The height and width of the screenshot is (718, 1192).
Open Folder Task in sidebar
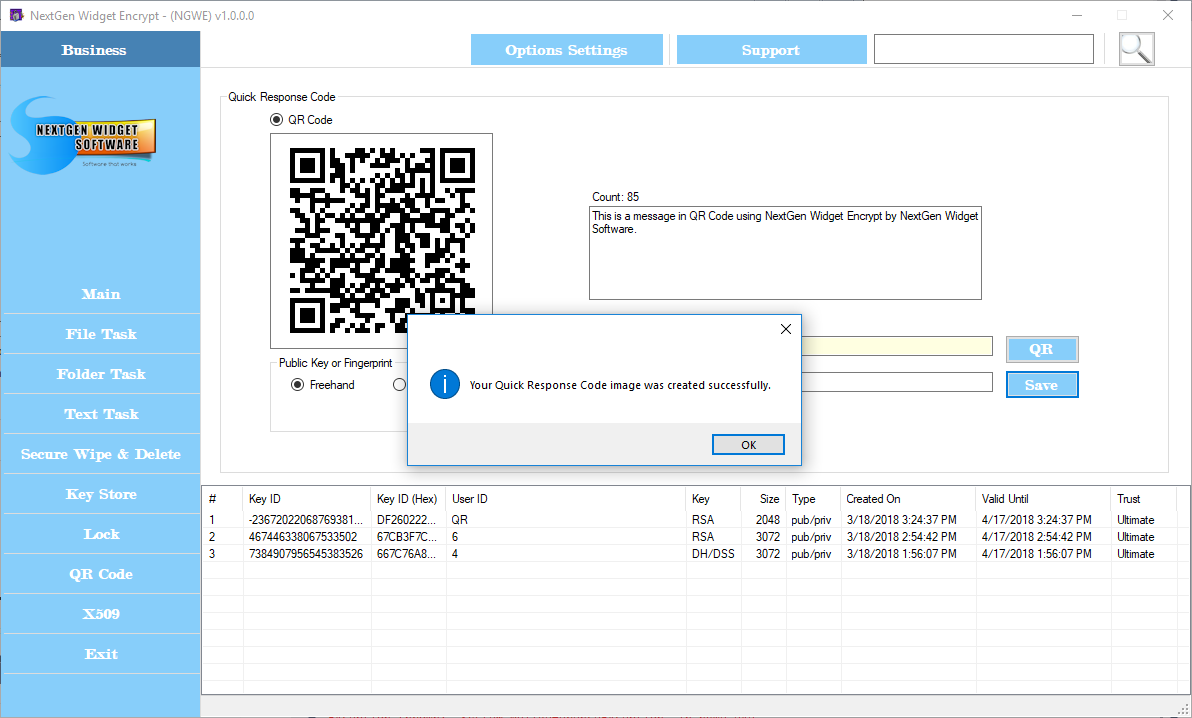click(101, 374)
